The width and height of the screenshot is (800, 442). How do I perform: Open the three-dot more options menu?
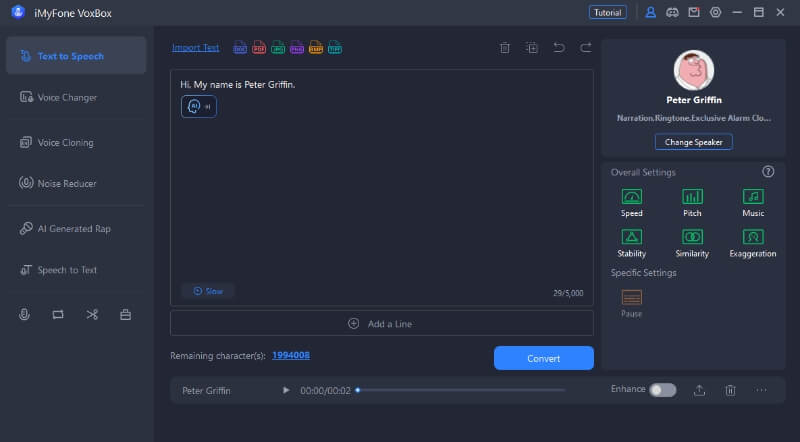tap(761, 390)
